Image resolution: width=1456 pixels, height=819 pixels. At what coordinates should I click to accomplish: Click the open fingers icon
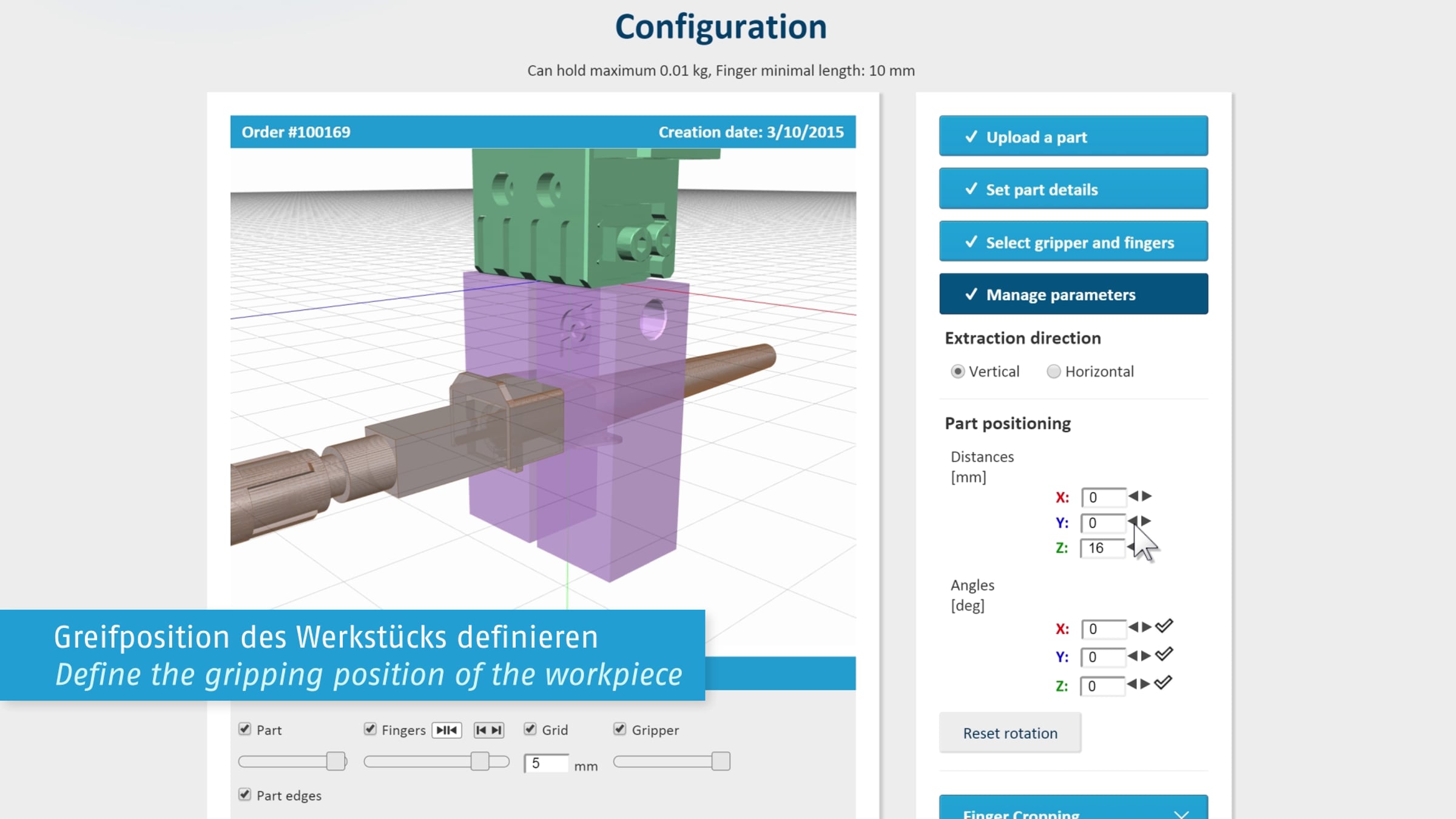pos(489,730)
